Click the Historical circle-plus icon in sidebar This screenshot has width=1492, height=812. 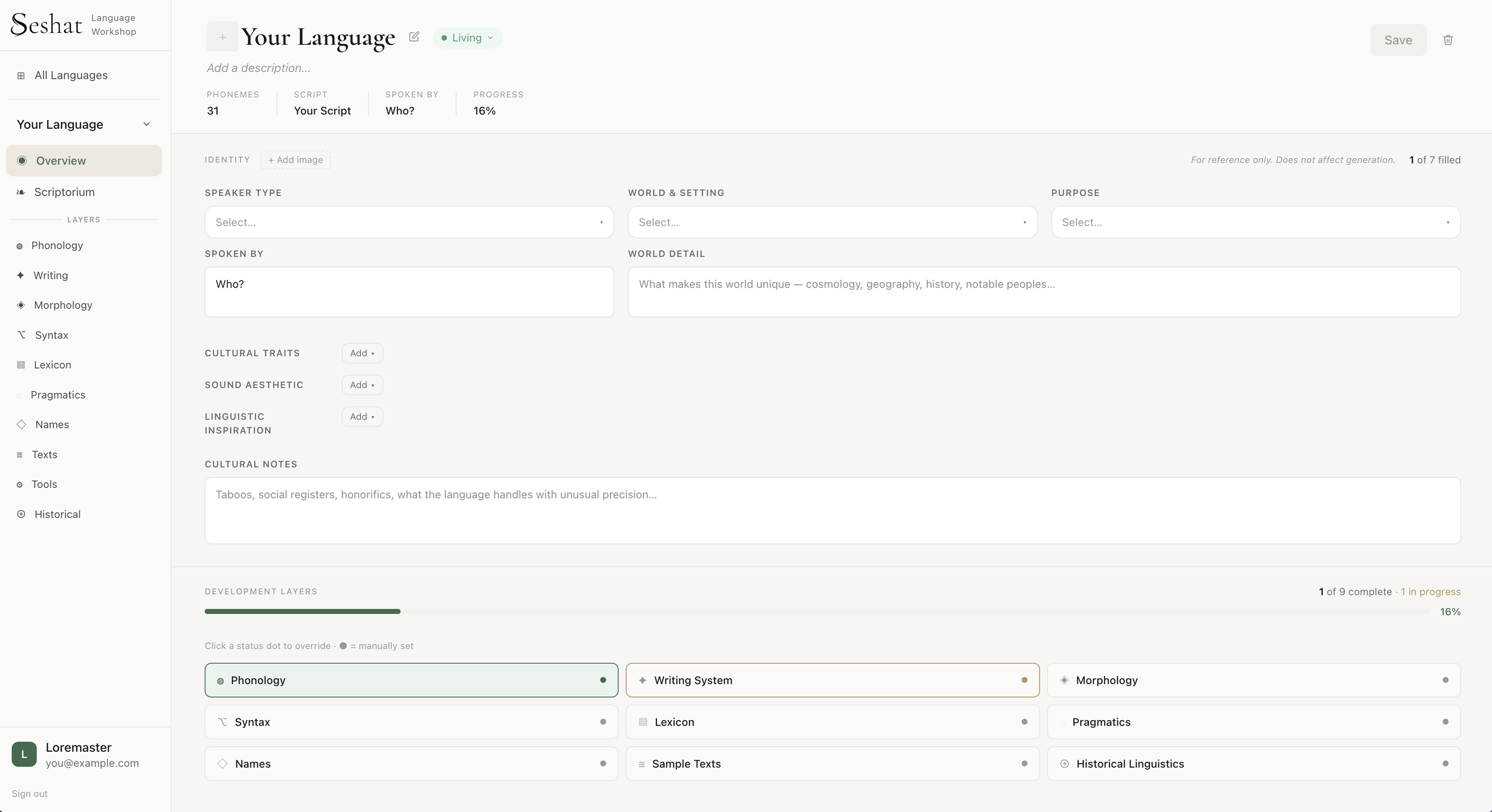21,514
